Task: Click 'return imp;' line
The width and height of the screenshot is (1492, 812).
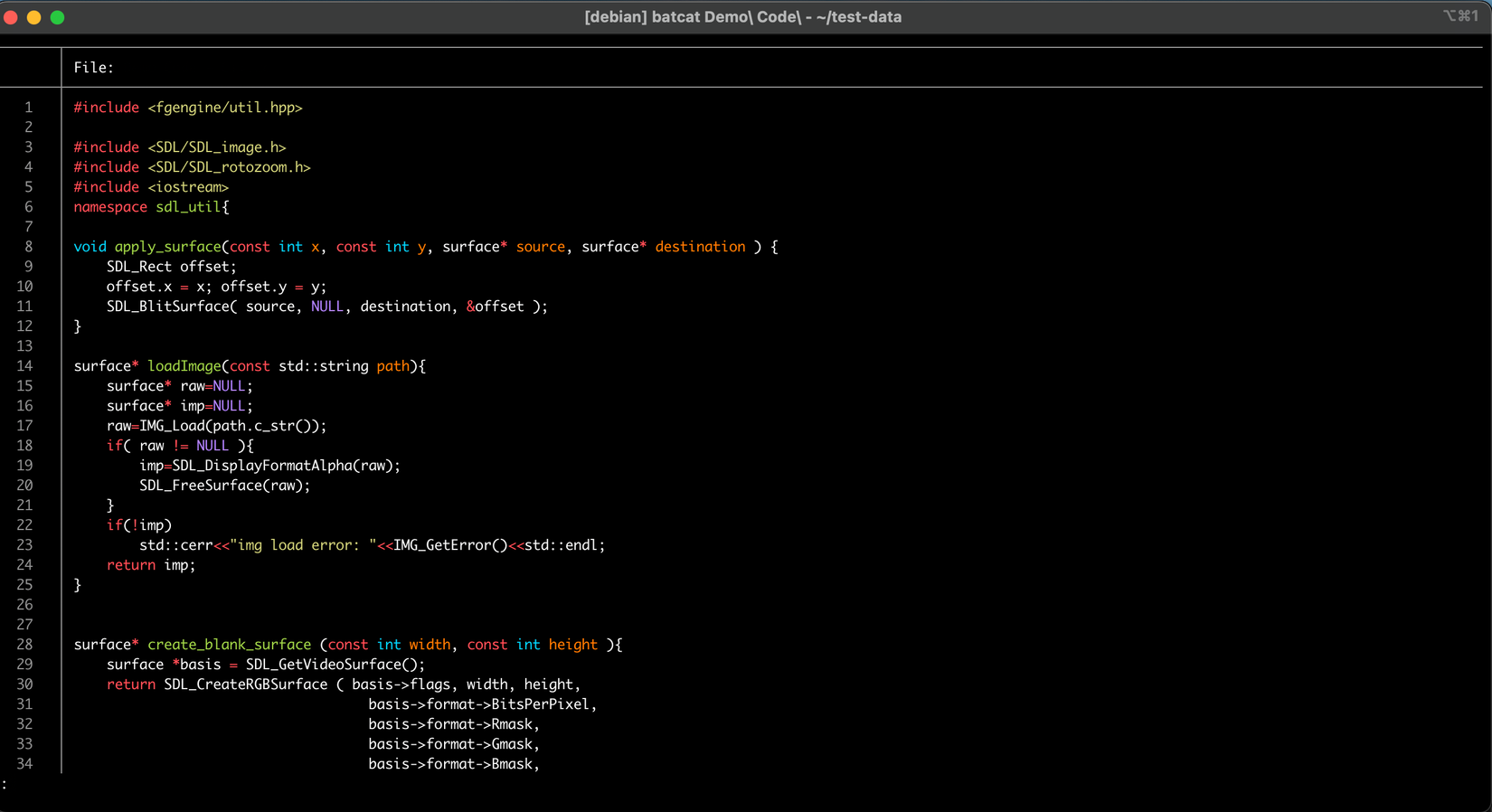Action: [x=151, y=565]
